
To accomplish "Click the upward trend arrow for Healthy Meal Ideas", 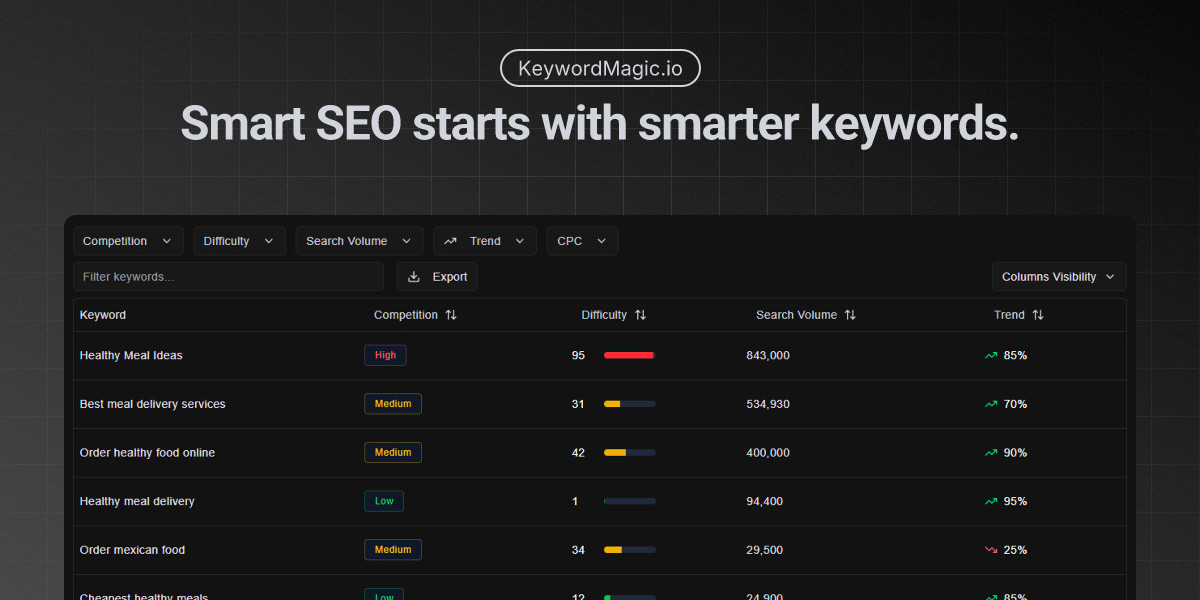I will (991, 355).
